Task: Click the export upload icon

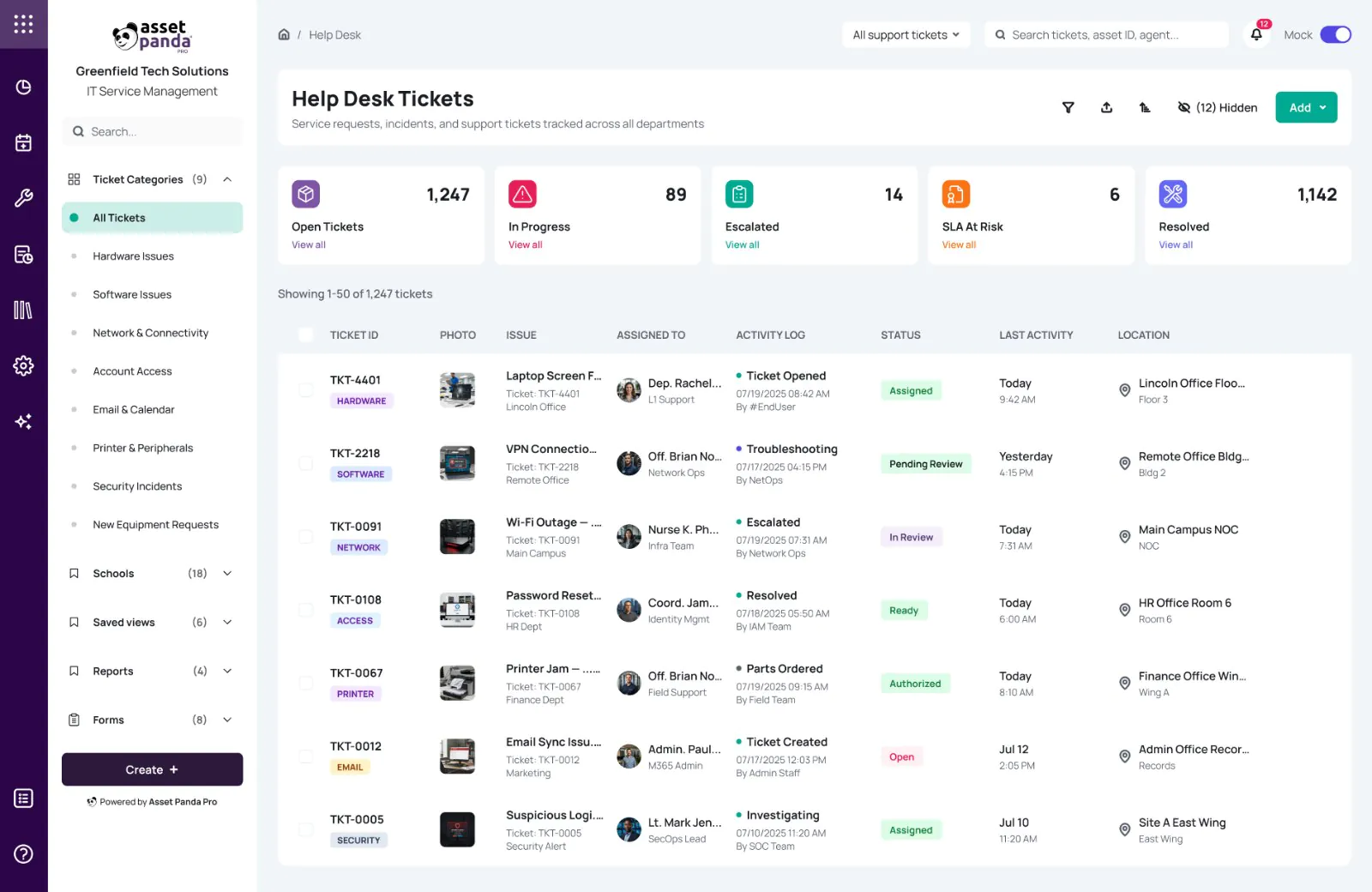Action: click(1106, 107)
